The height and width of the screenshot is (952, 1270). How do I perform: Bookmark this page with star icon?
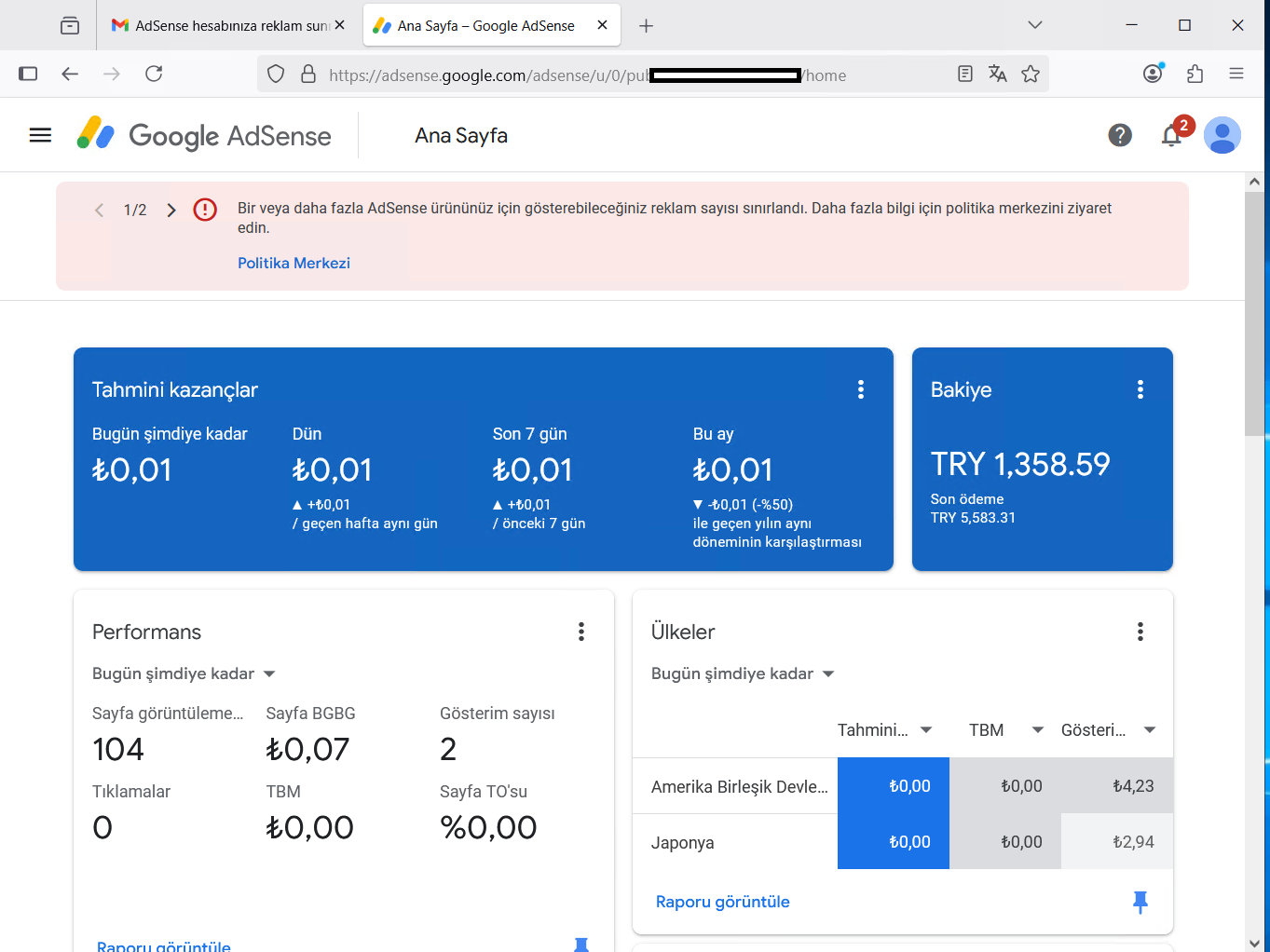1031,74
